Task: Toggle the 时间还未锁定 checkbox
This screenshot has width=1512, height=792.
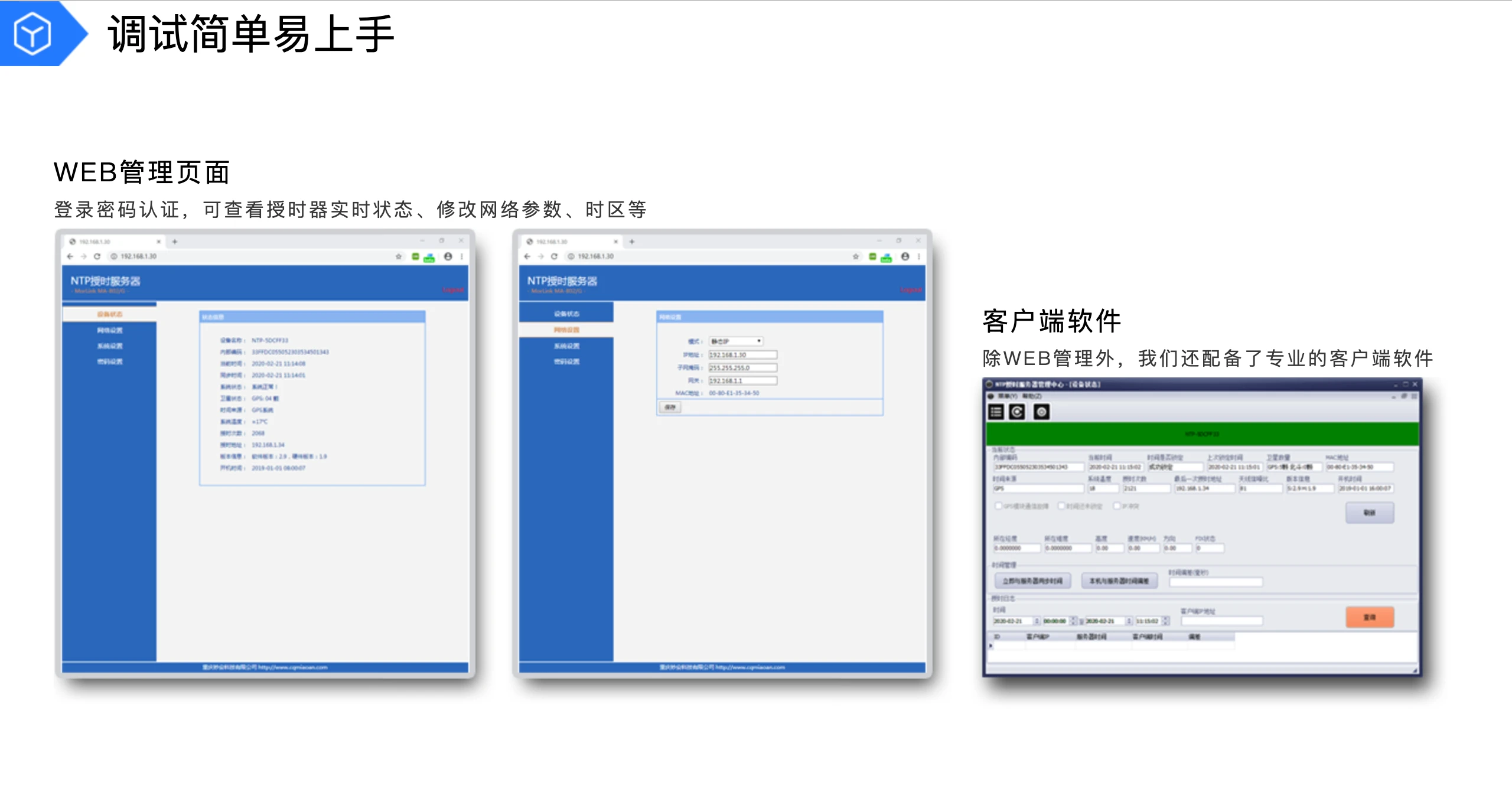Action: click(1061, 506)
